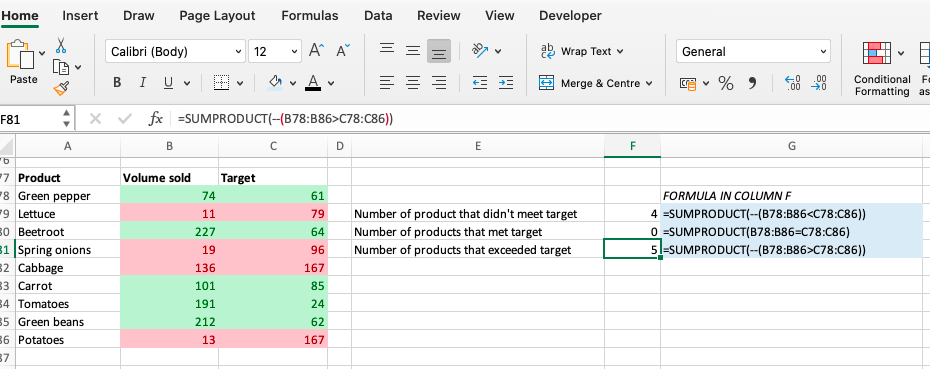This screenshot has height=369, width=930.
Task: Click Merge & Centre button
Action: pyautogui.click(x=595, y=84)
